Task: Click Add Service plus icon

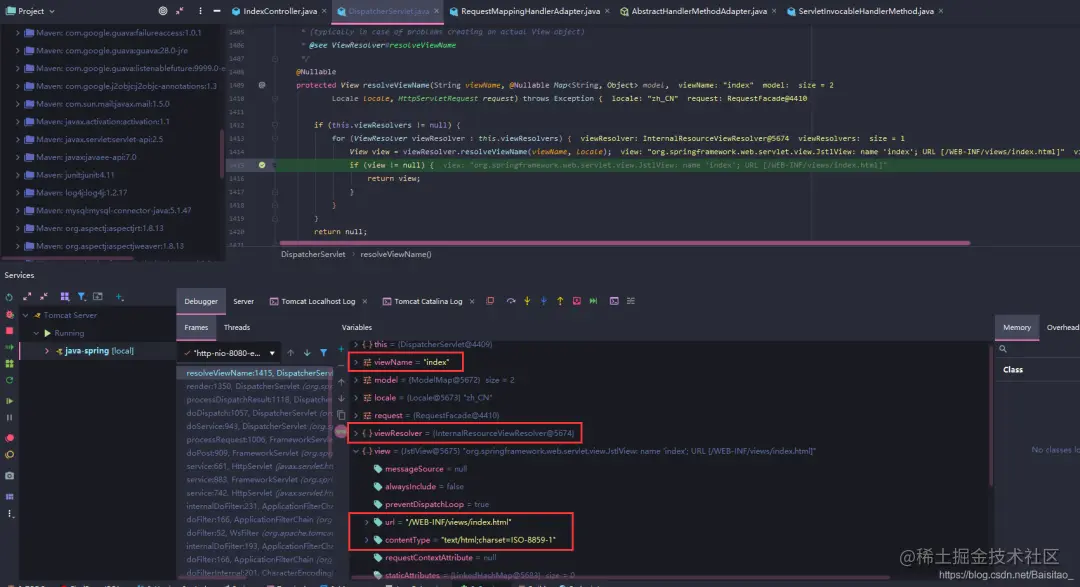Action: click(x=119, y=297)
